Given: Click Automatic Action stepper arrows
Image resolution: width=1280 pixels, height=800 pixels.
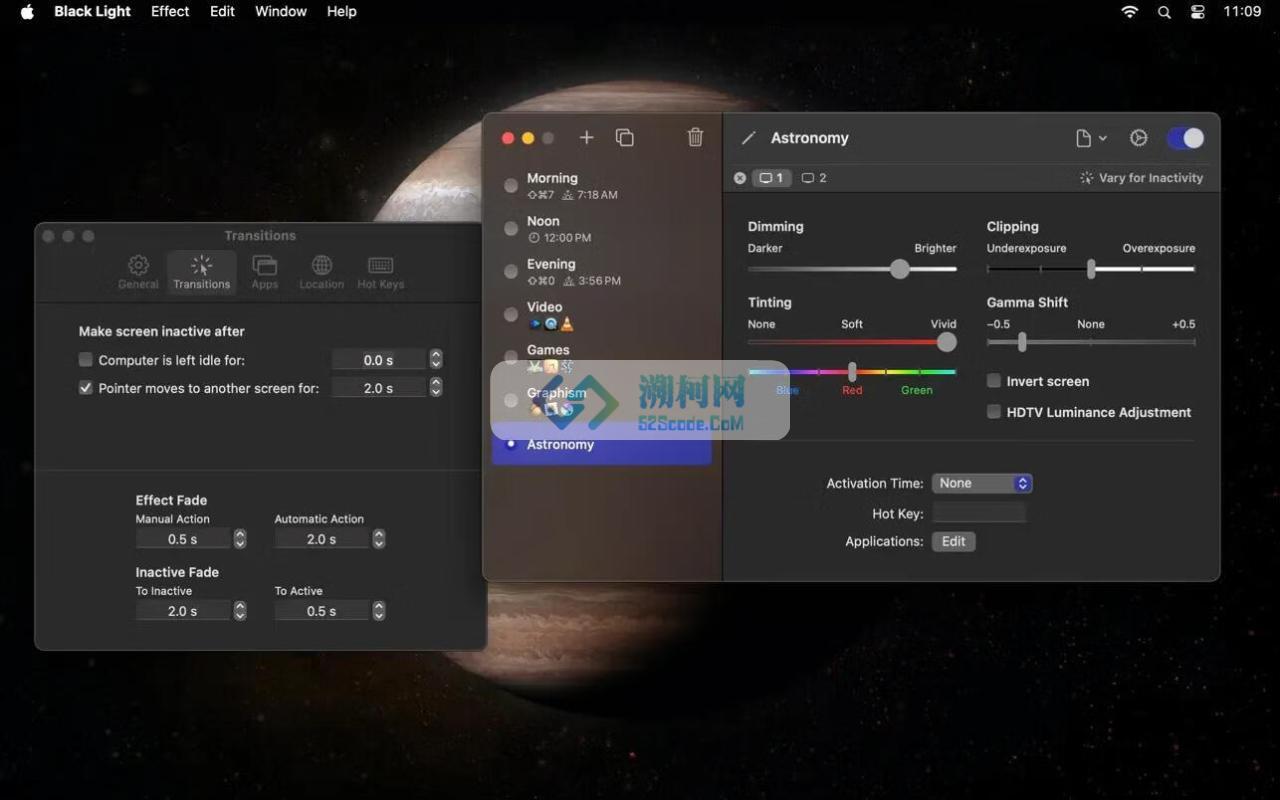Looking at the screenshot, I should (x=379, y=539).
